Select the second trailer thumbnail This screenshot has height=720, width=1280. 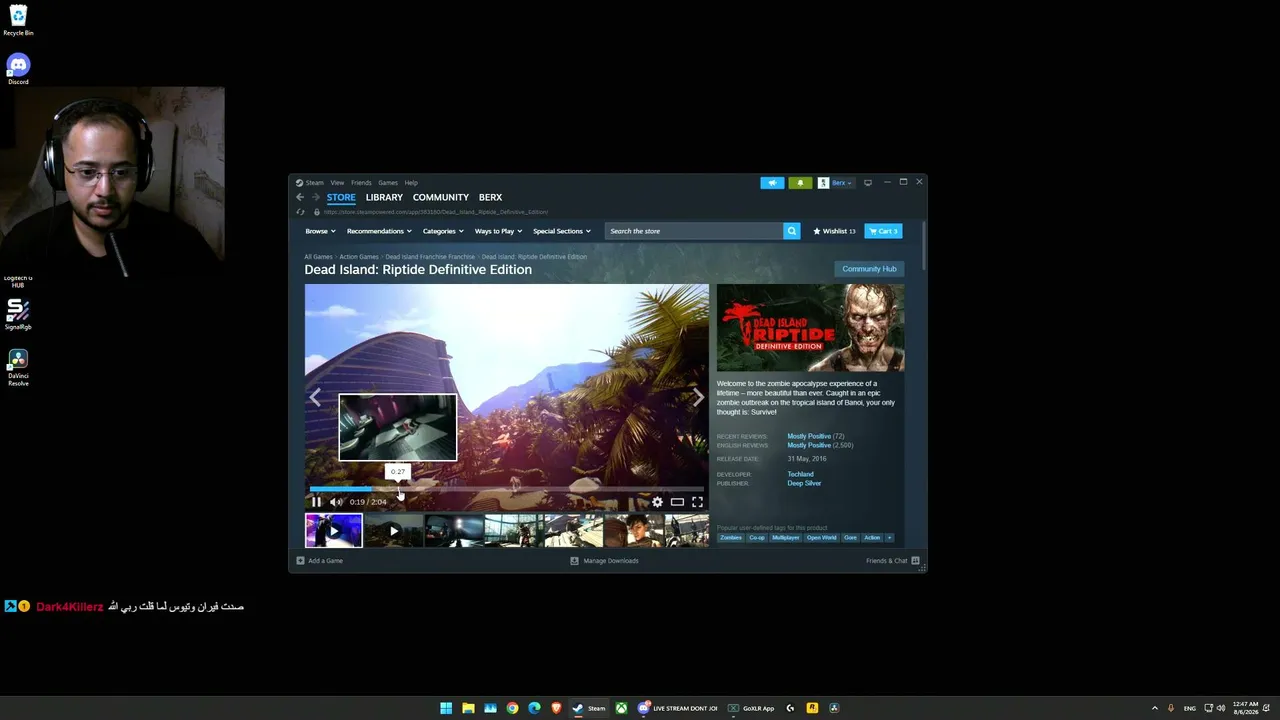393,530
